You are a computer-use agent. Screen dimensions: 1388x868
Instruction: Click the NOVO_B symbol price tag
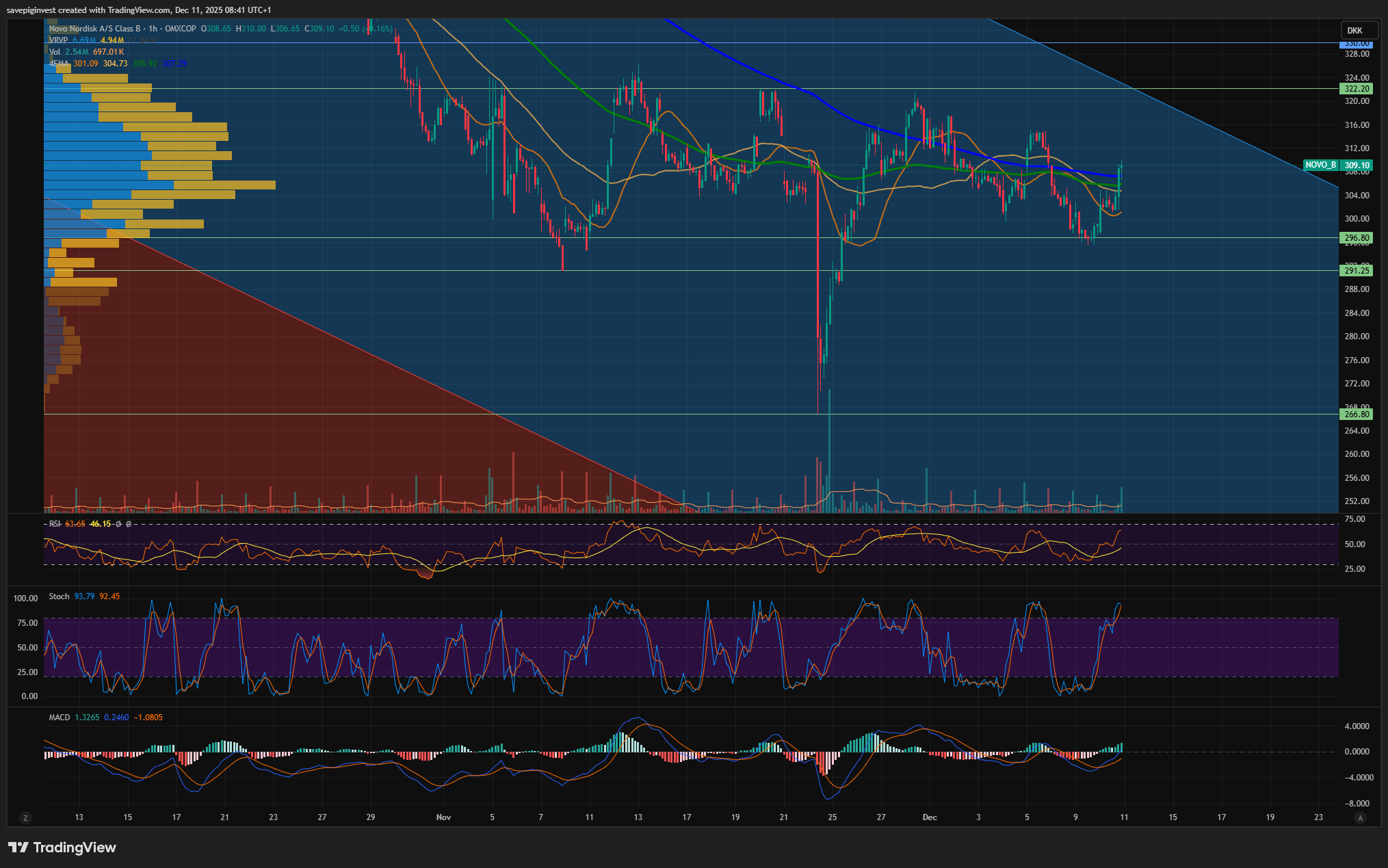(x=1320, y=165)
